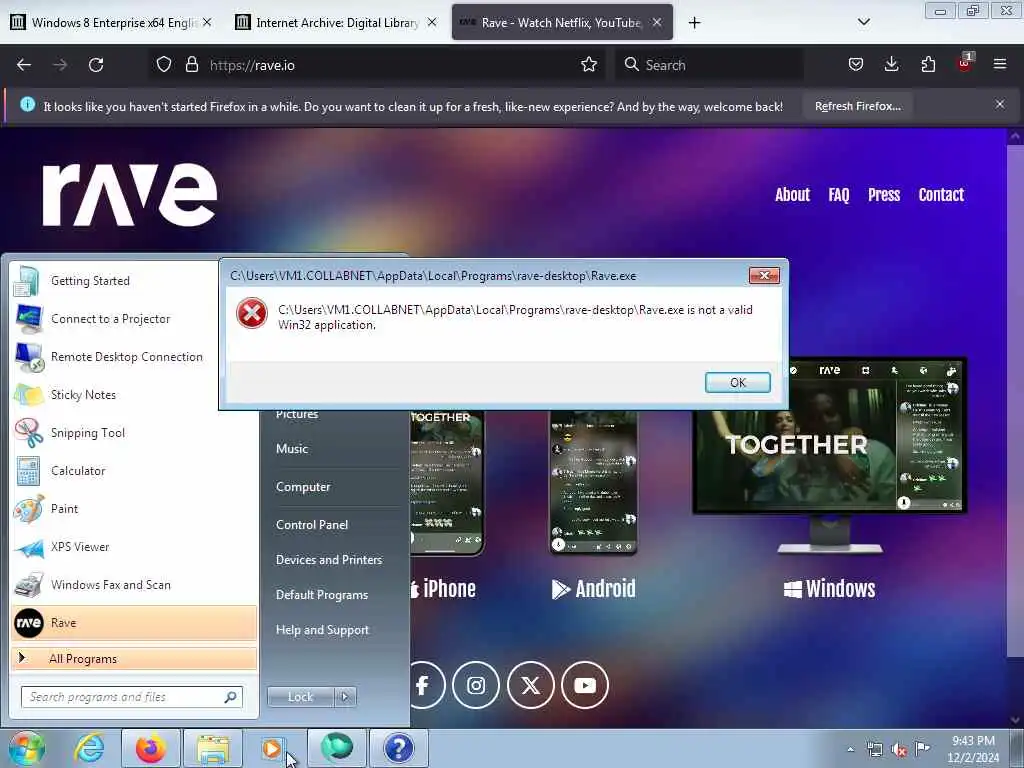Launch Paint from Start menu
The image size is (1024, 768).
point(134,509)
